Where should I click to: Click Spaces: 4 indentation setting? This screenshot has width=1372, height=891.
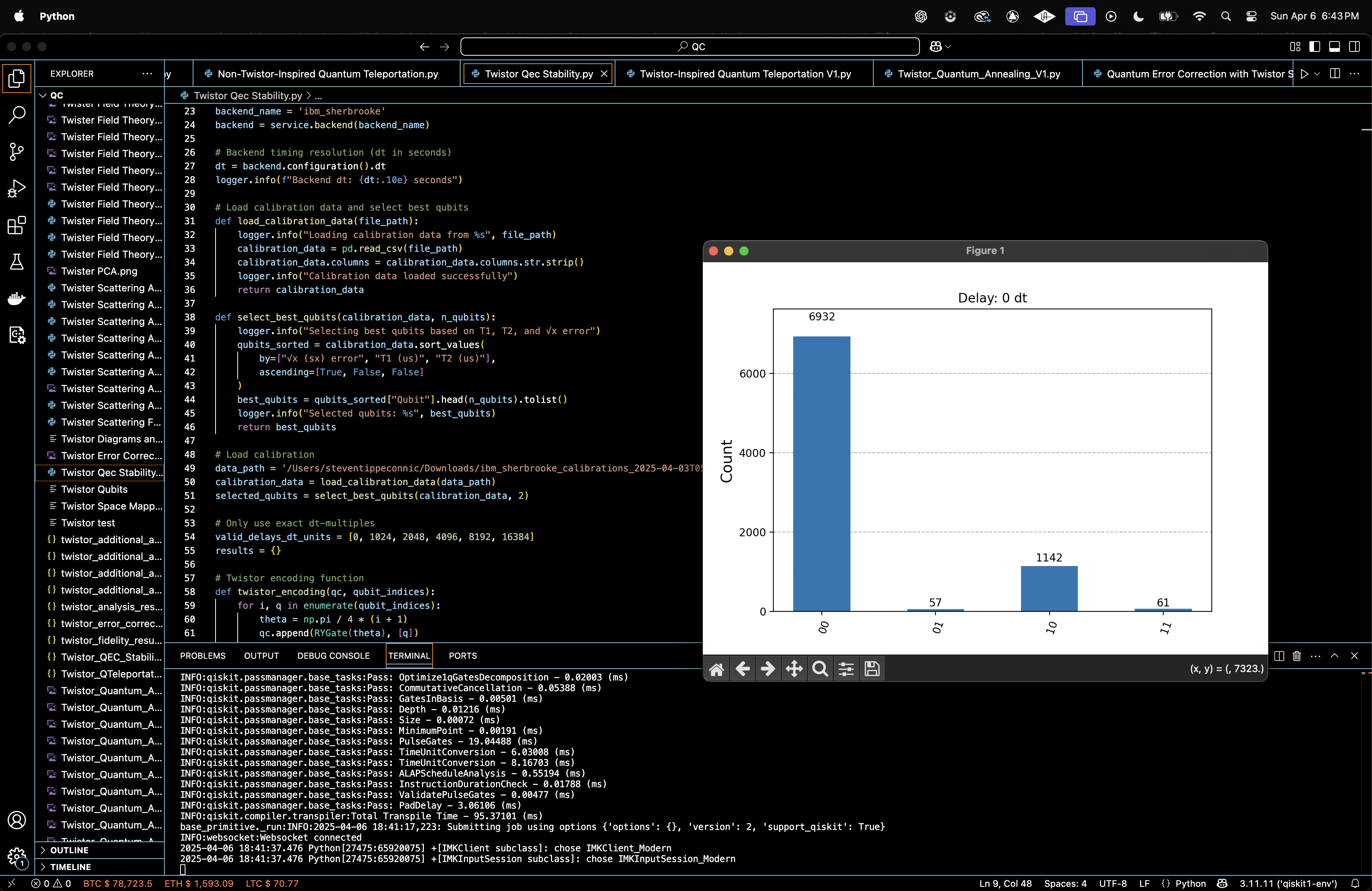(1065, 883)
